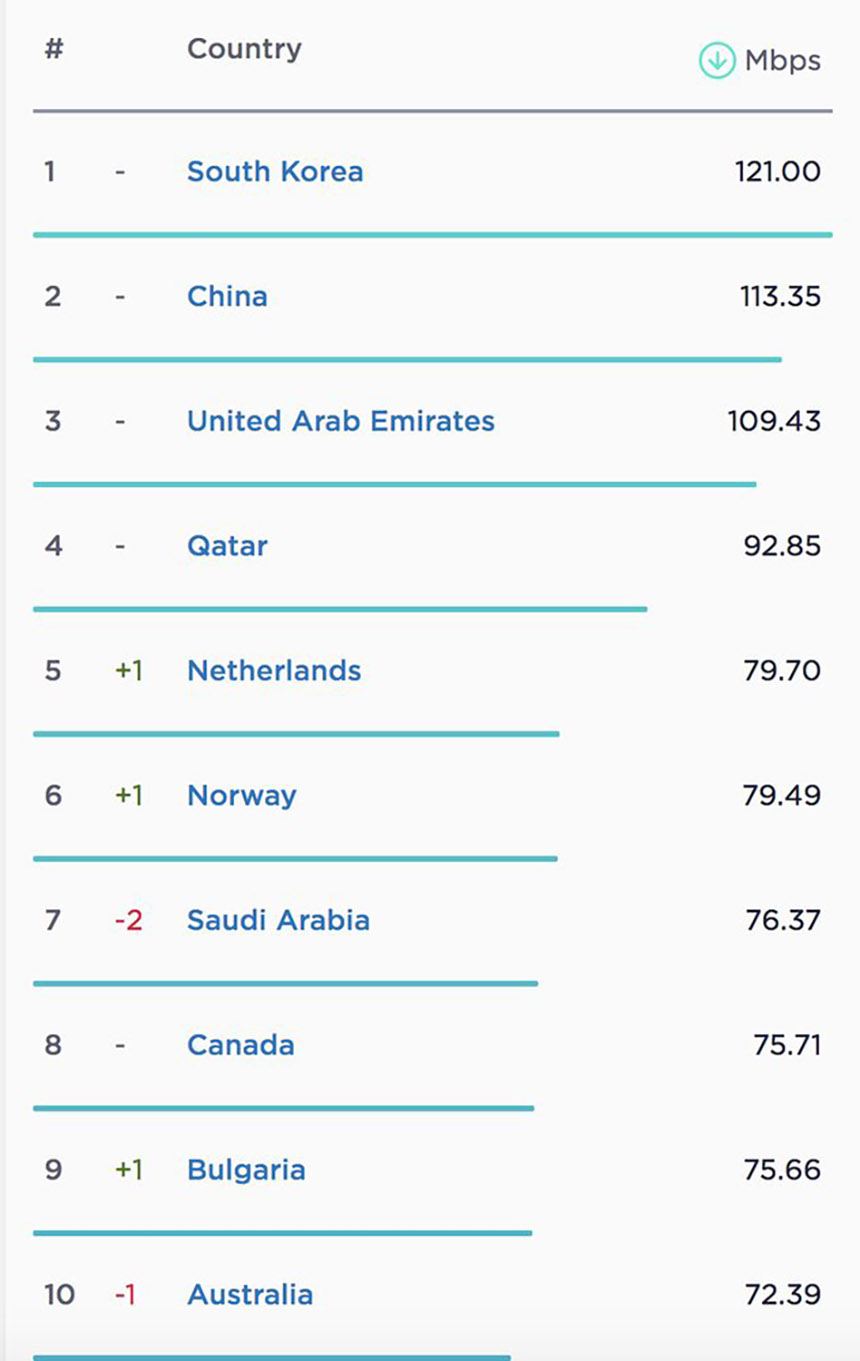The width and height of the screenshot is (860, 1361).
Task: Click the +1 rank change beside Netherlands
Action: 129,670
